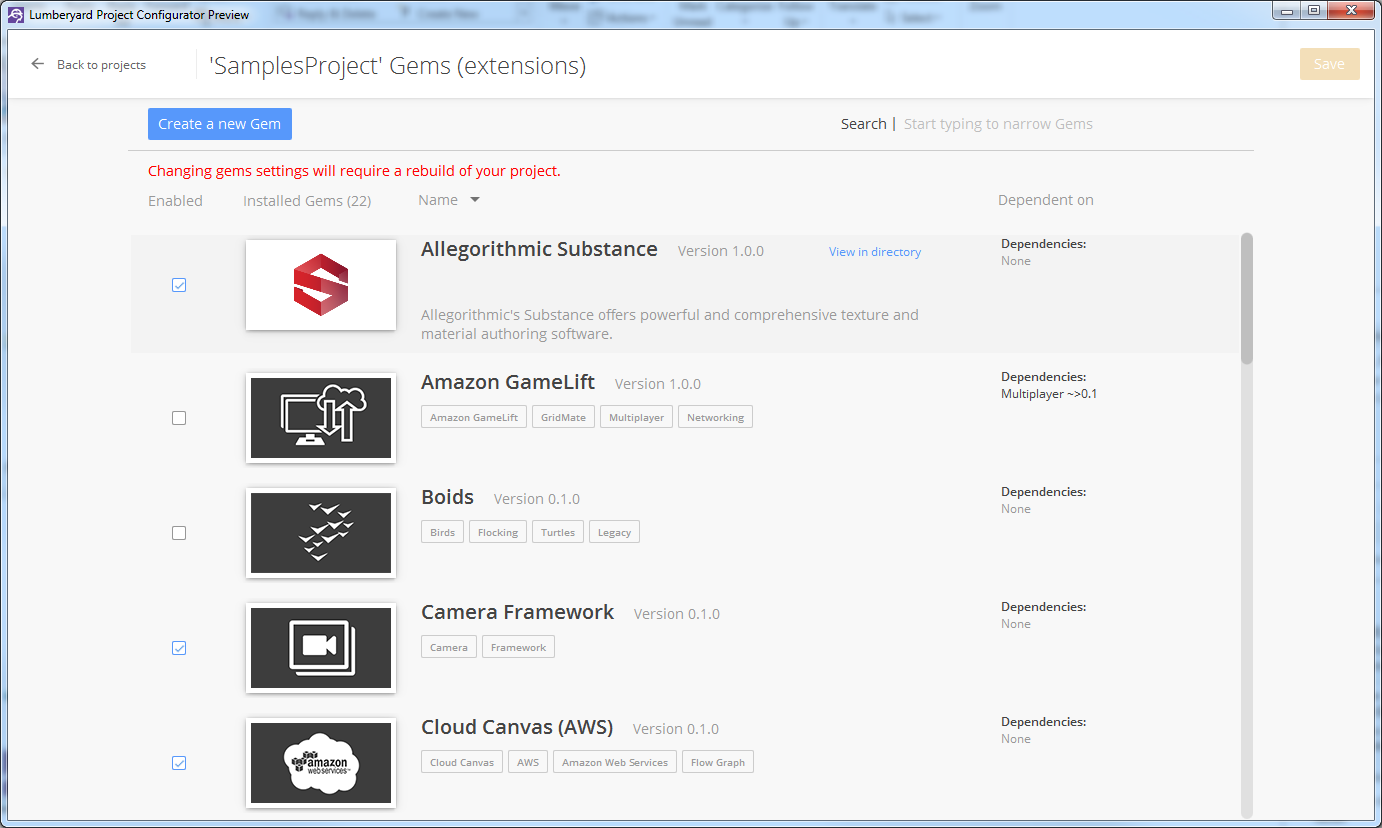The image size is (1382, 828).
Task: Click the Amazon GameLift gem title
Action: (508, 382)
